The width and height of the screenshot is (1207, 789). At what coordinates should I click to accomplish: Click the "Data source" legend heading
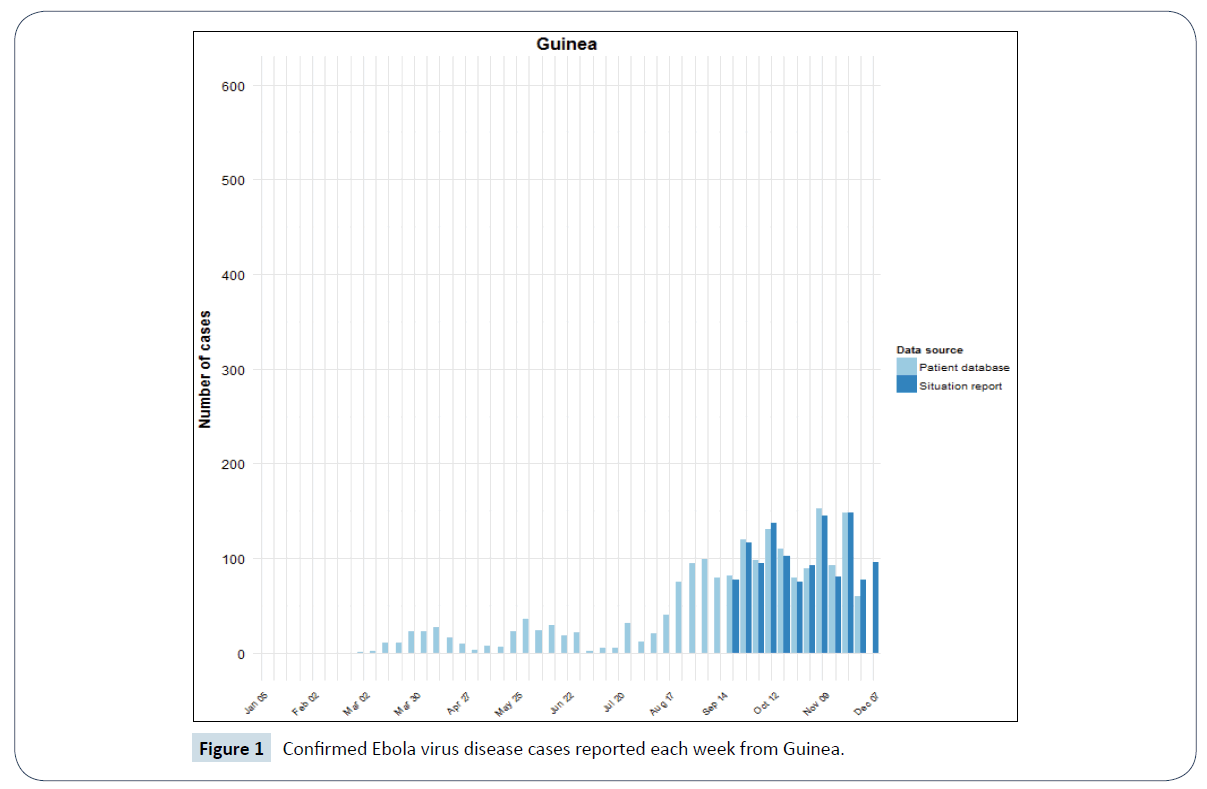[929, 350]
